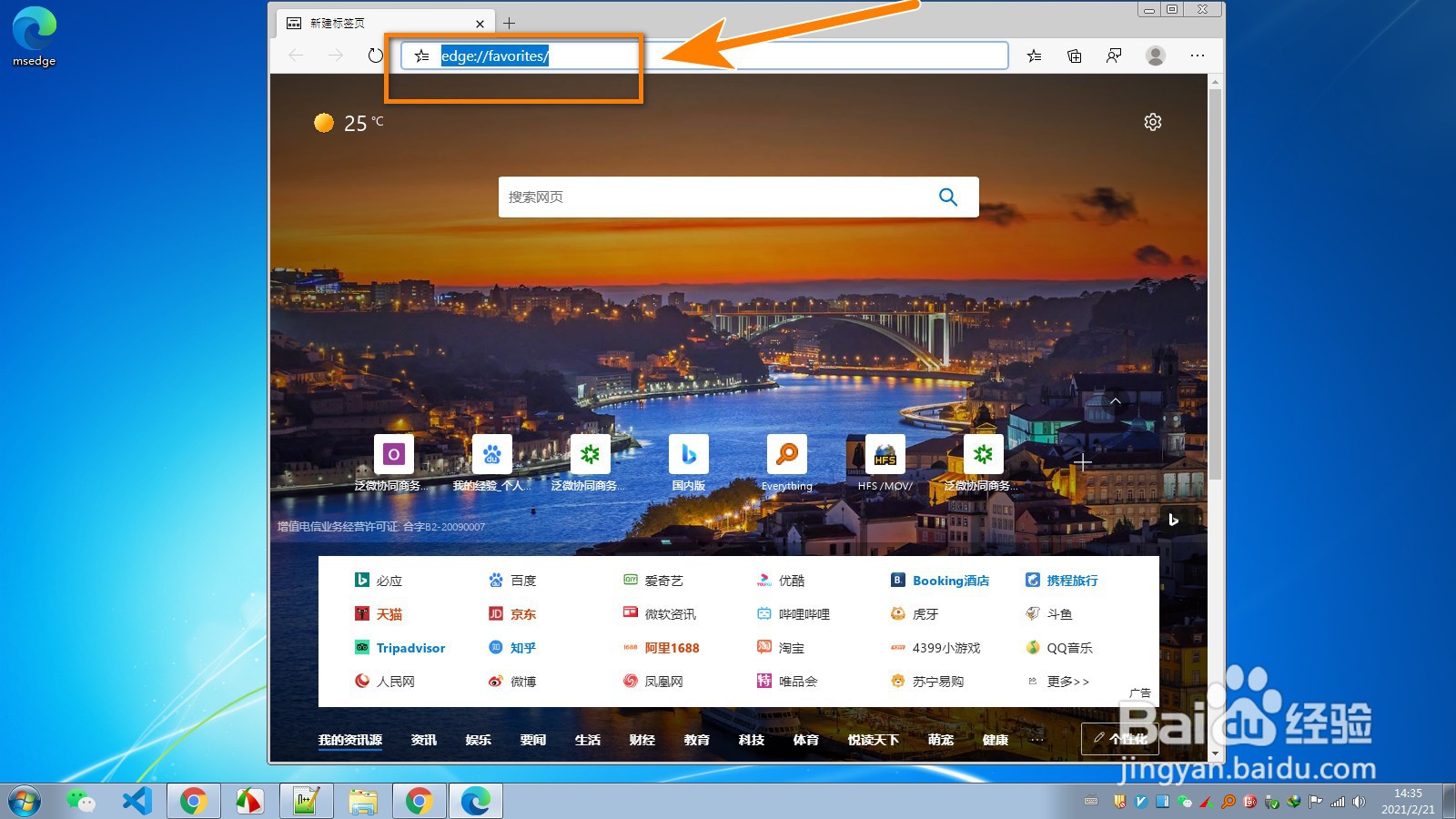Add a new quick link plus
Viewport: 1456px width, 819px height.
pos(1082,463)
